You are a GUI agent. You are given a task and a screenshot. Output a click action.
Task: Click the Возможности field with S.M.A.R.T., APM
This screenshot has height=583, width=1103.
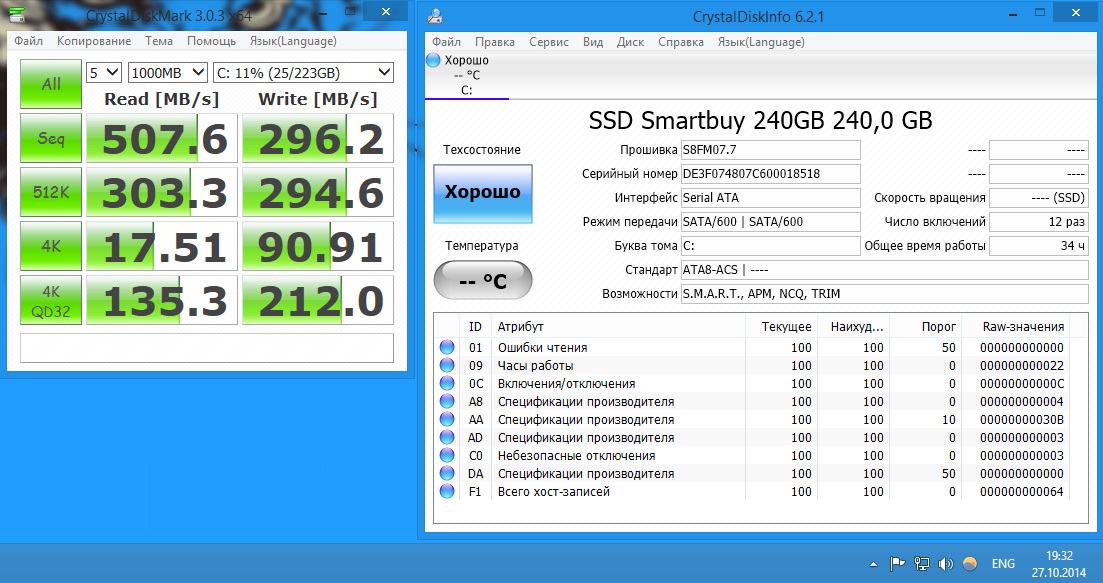[884, 294]
